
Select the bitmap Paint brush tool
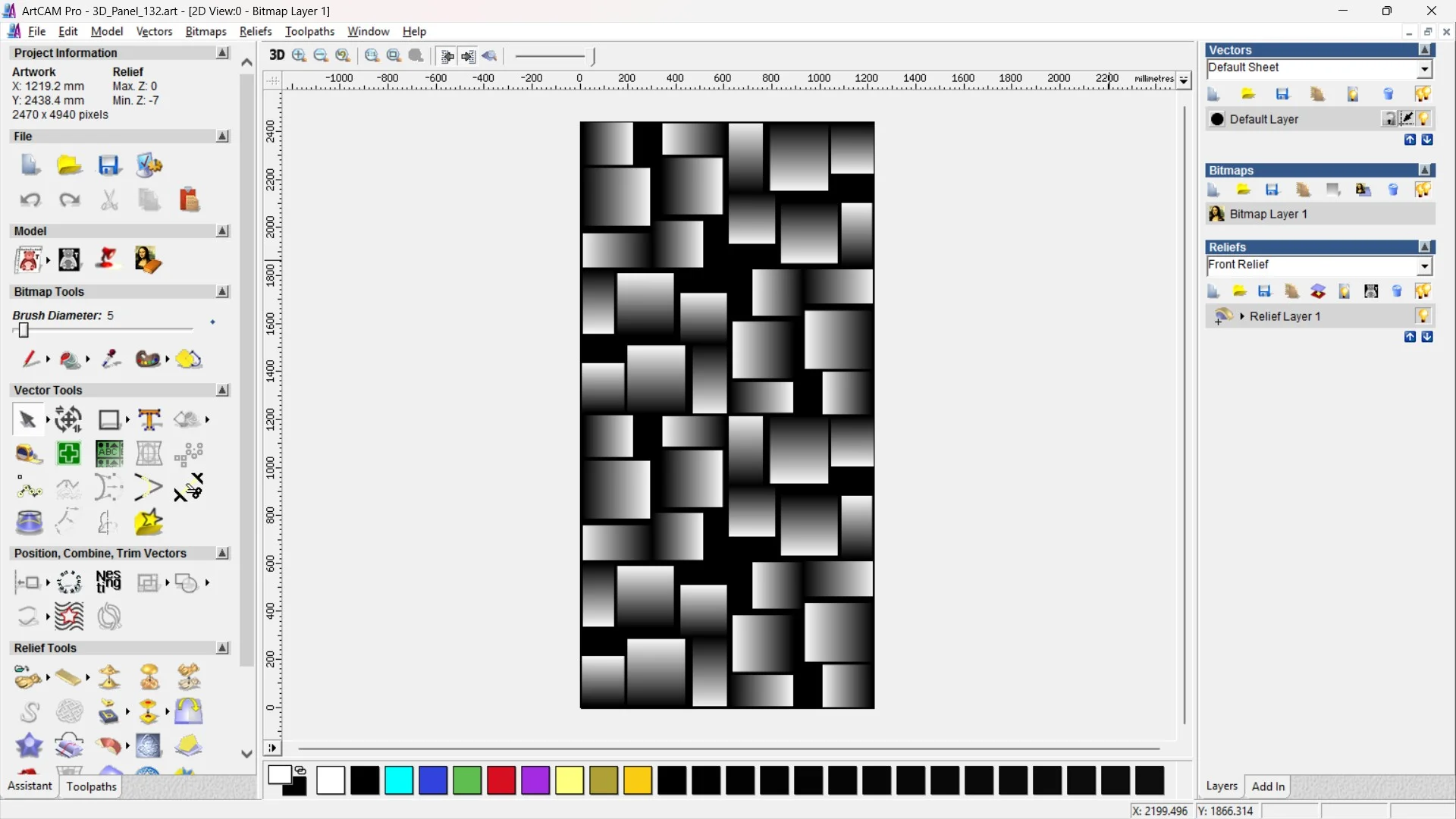tap(30, 359)
